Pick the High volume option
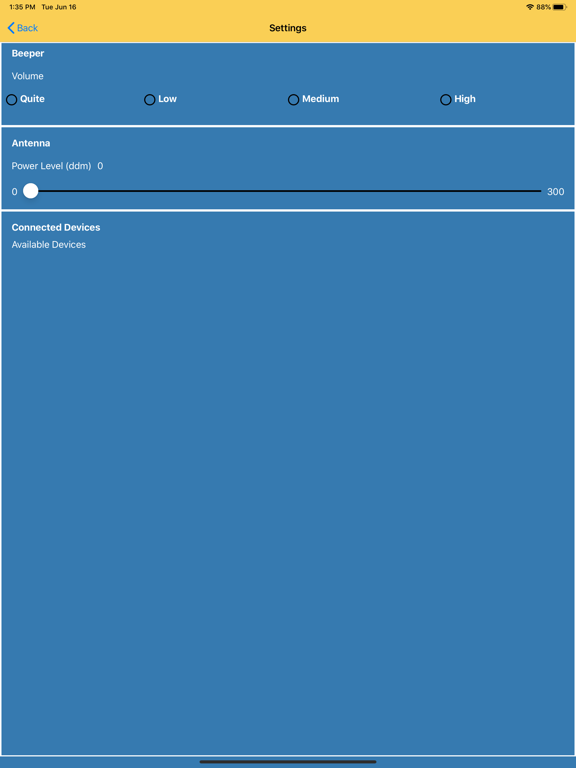Image resolution: width=576 pixels, height=768 pixels. [x=446, y=100]
